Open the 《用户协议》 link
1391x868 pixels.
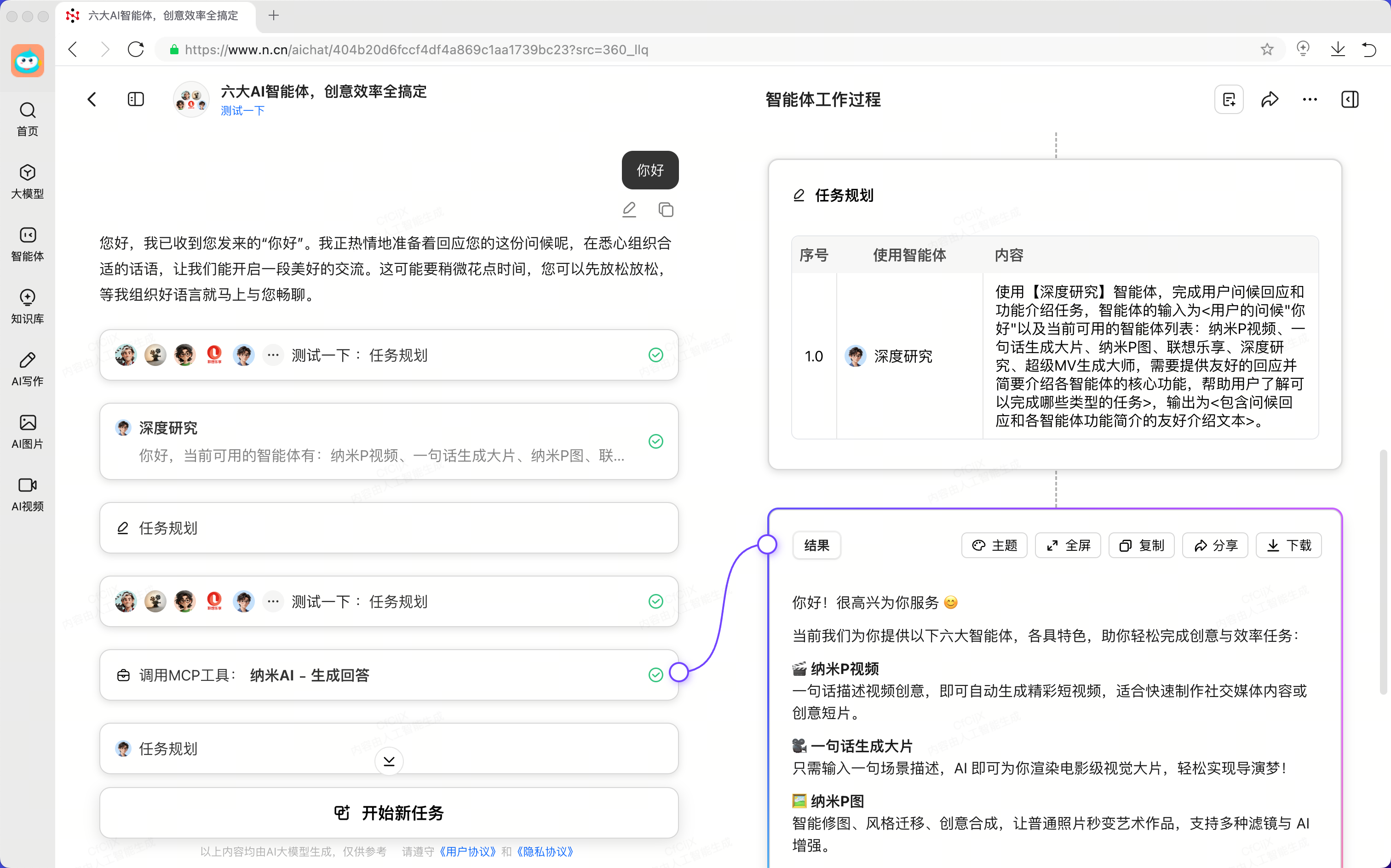pyautogui.click(x=467, y=851)
